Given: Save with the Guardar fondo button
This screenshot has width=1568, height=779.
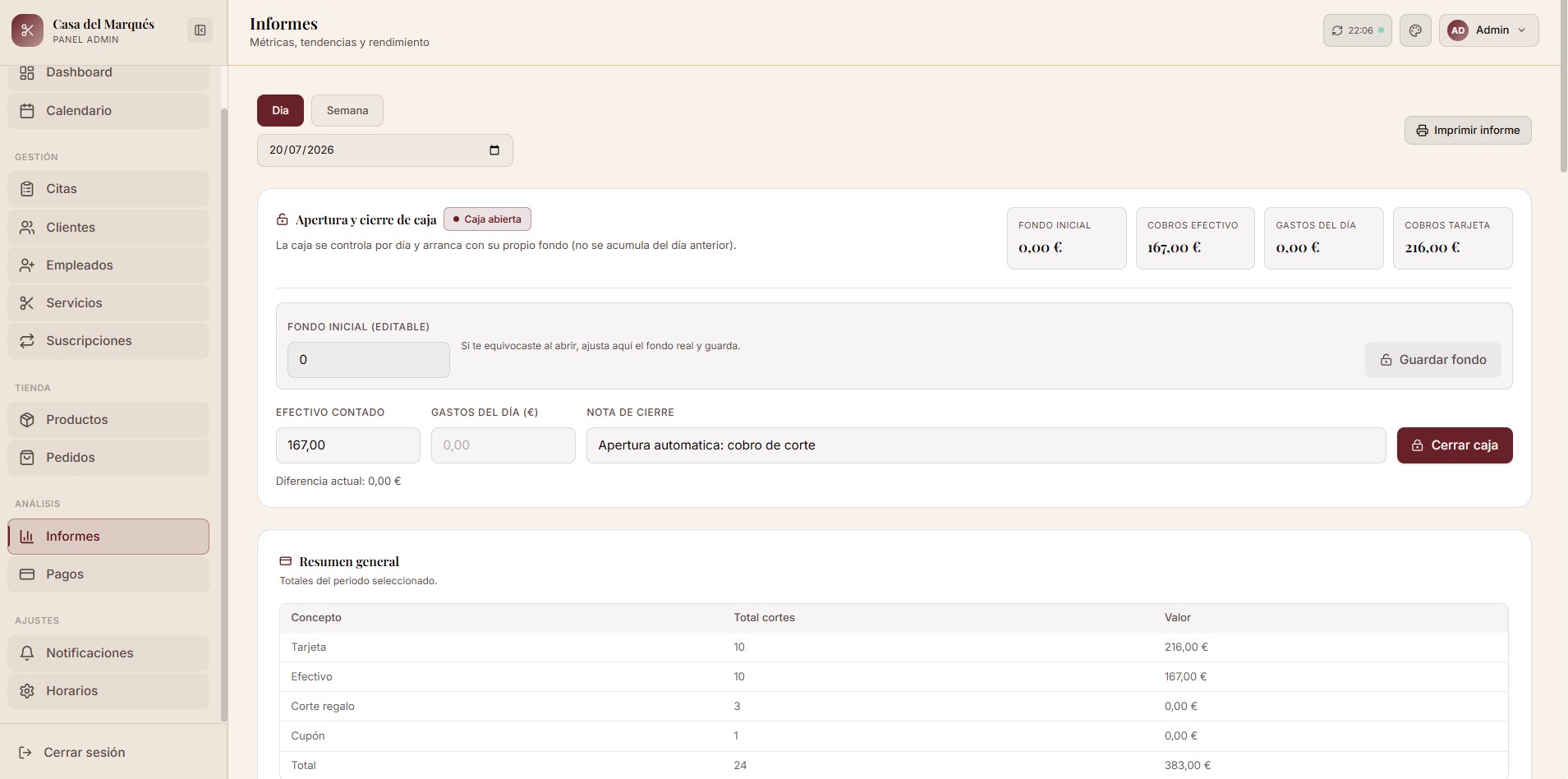Looking at the screenshot, I should [1433, 360].
